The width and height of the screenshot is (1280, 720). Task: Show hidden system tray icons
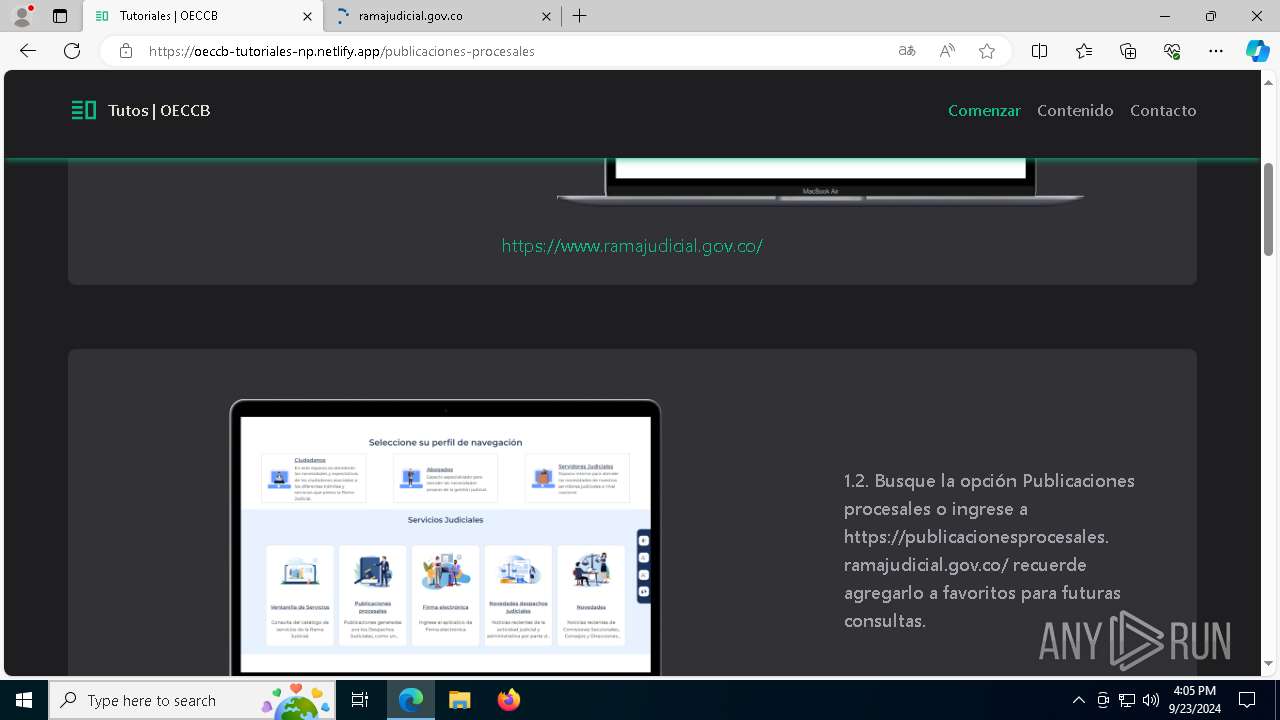coord(1078,700)
